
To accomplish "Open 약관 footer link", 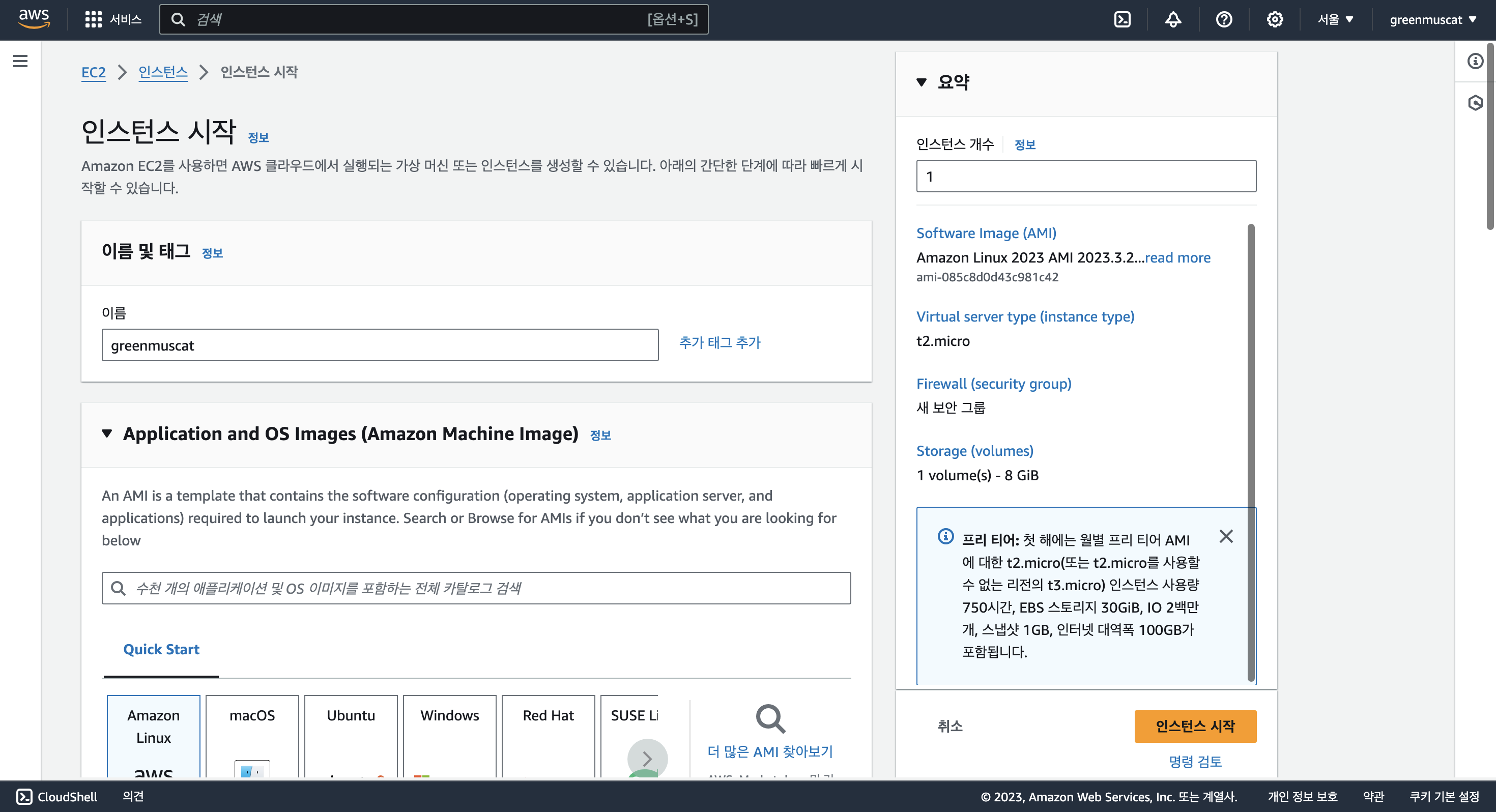I will point(1373,796).
